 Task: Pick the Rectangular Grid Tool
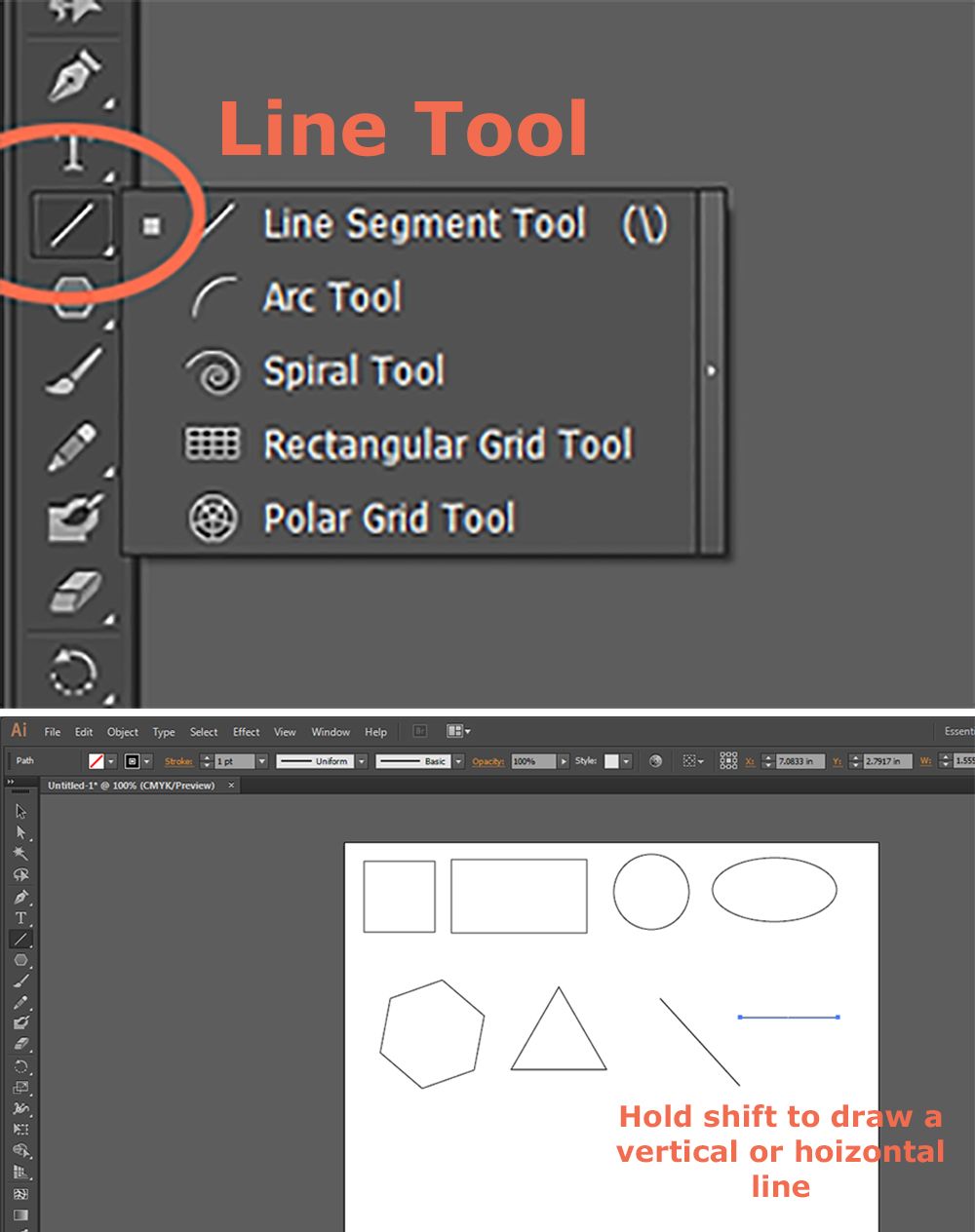point(447,444)
